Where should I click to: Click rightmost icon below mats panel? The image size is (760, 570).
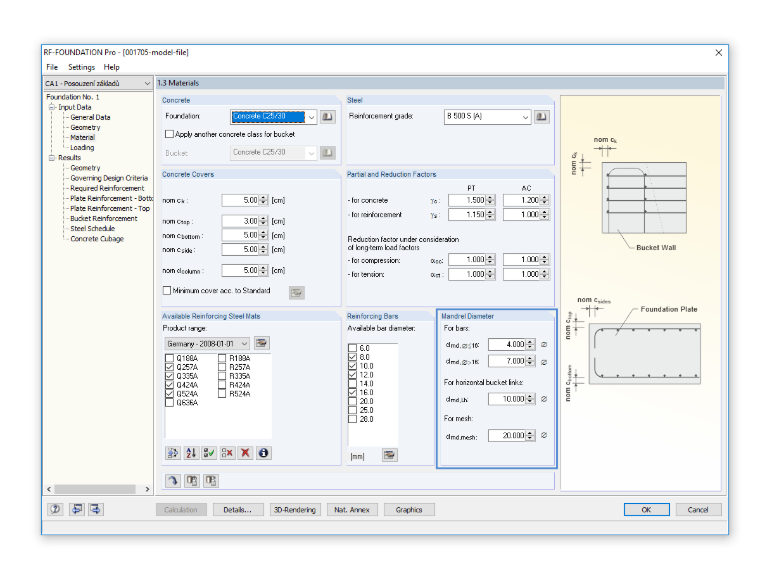click(x=211, y=480)
